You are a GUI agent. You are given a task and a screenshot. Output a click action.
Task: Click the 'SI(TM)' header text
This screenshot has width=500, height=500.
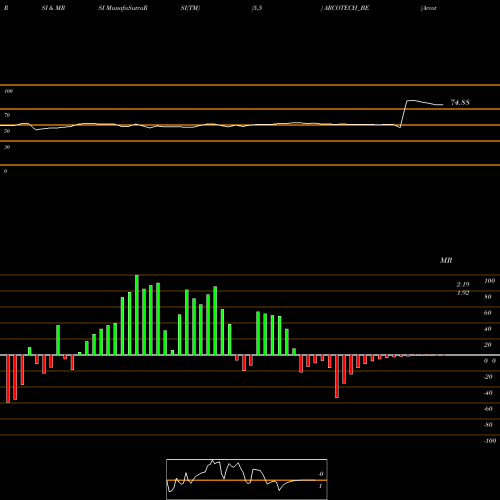pos(190,8)
